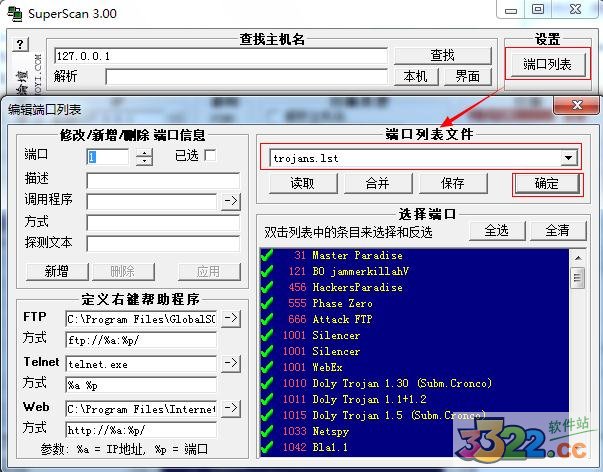Image resolution: width=603 pixels, height=472 pixels.
Task: Click the Web program path field
Action: click(141, 409)
